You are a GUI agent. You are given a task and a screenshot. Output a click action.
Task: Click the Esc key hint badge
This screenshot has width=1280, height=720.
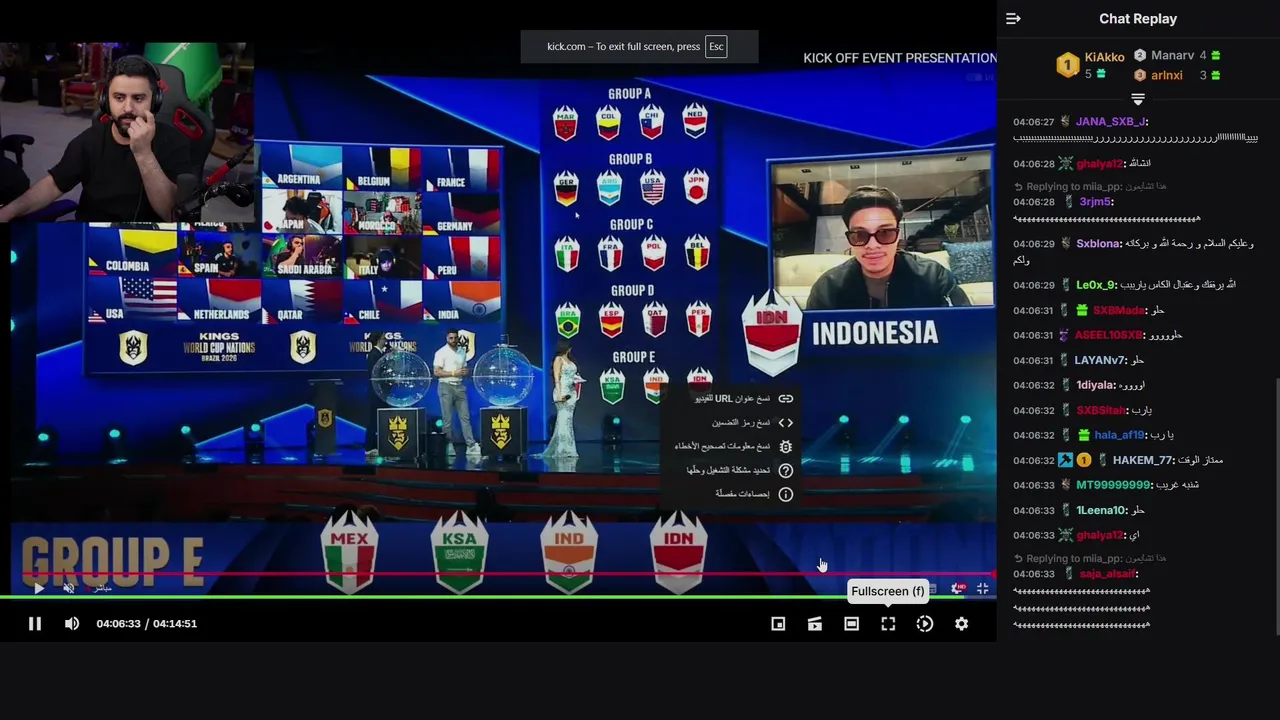pos(716,46)
